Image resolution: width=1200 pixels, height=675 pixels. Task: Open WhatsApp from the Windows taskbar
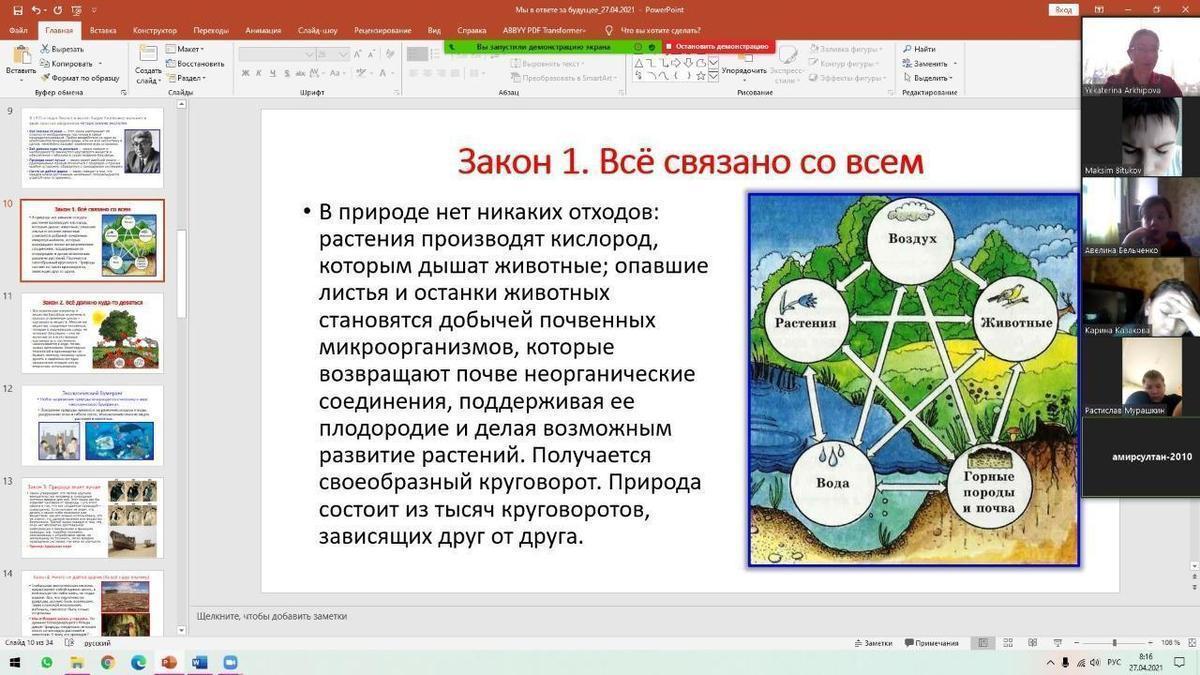pos(46,663)
